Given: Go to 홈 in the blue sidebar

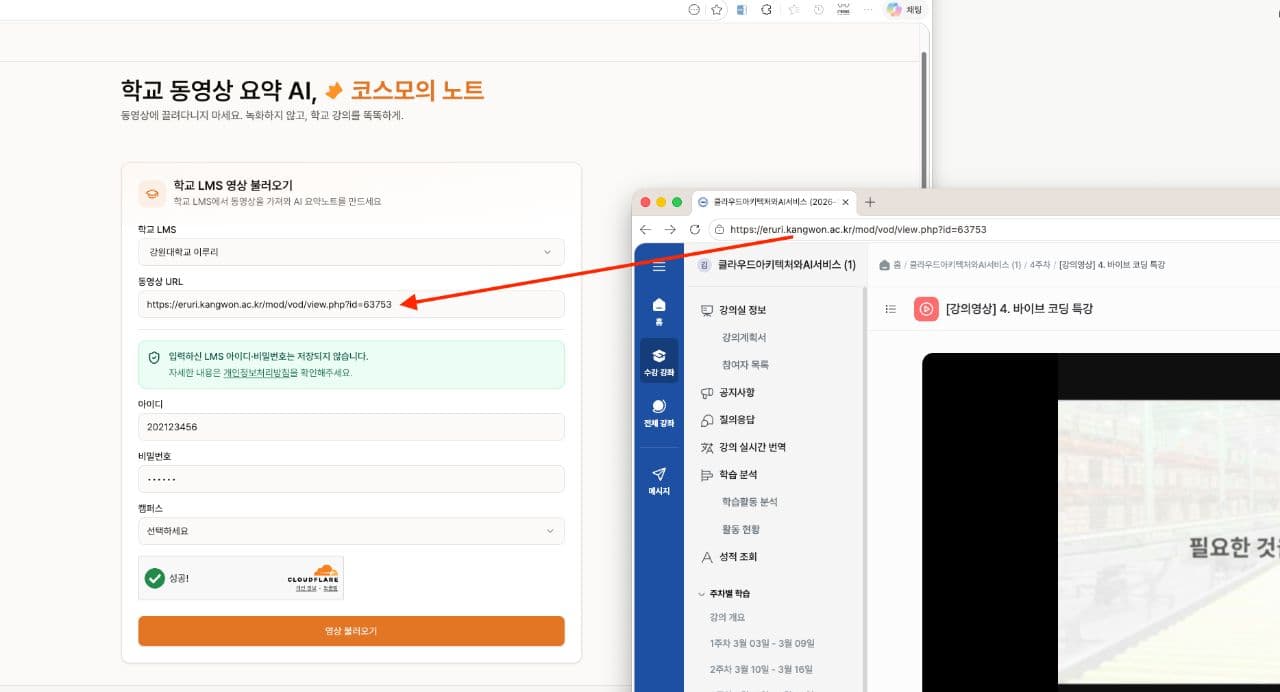Looking at the screenshot, I should tap(658, 311).
